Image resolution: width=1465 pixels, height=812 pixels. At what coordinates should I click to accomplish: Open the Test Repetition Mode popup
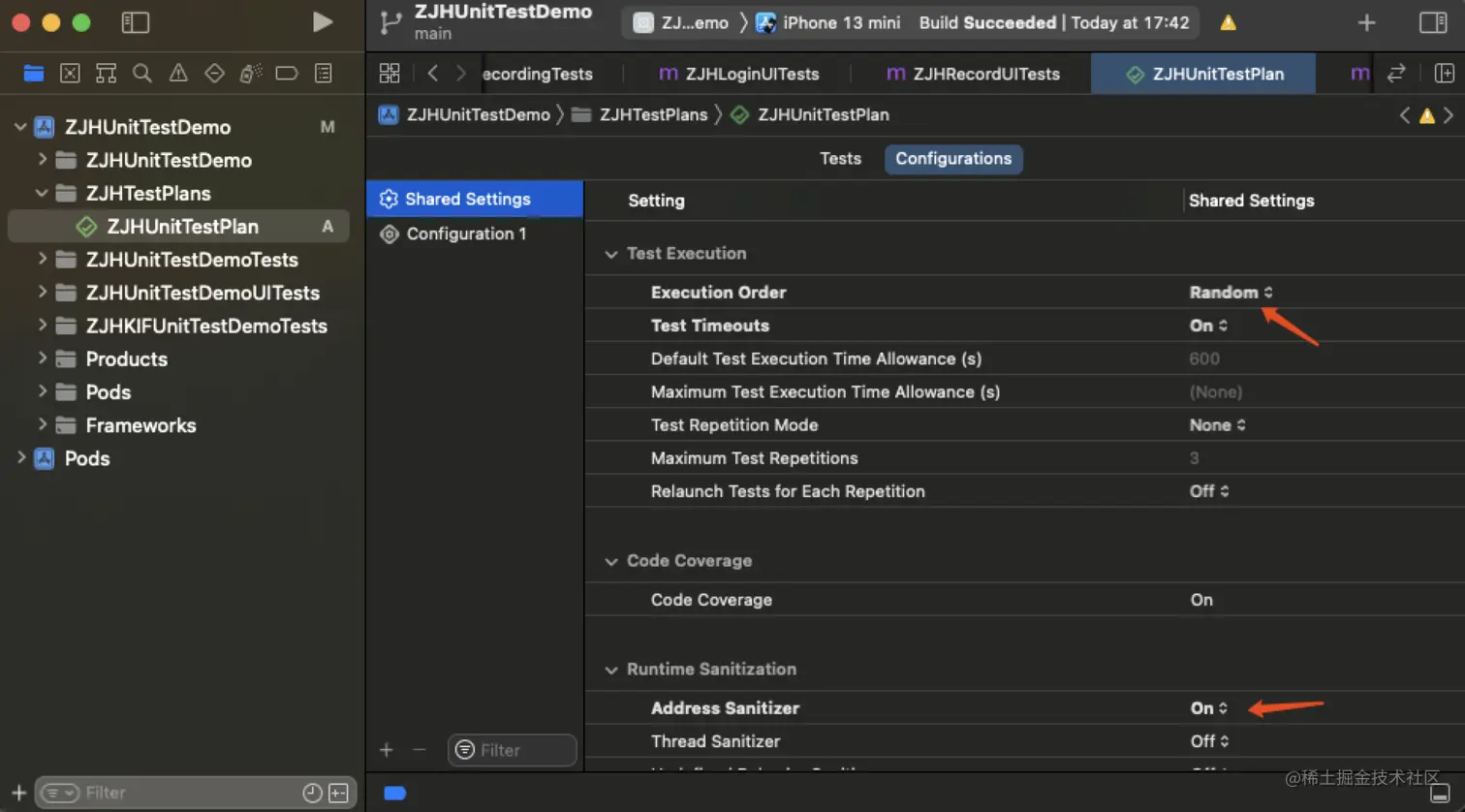point(1217,425)
